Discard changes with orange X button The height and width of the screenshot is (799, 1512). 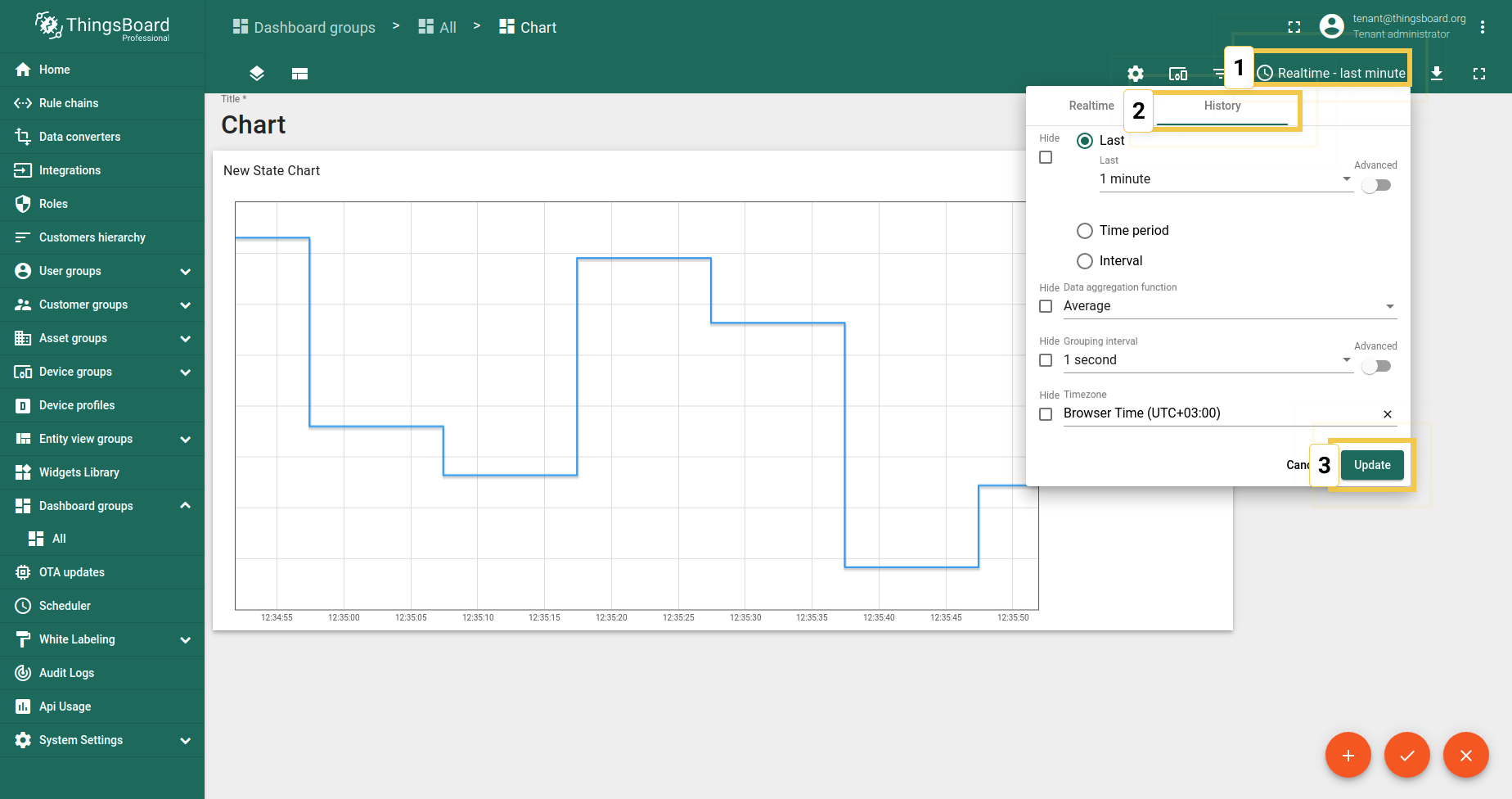(x=1466, y=755)
